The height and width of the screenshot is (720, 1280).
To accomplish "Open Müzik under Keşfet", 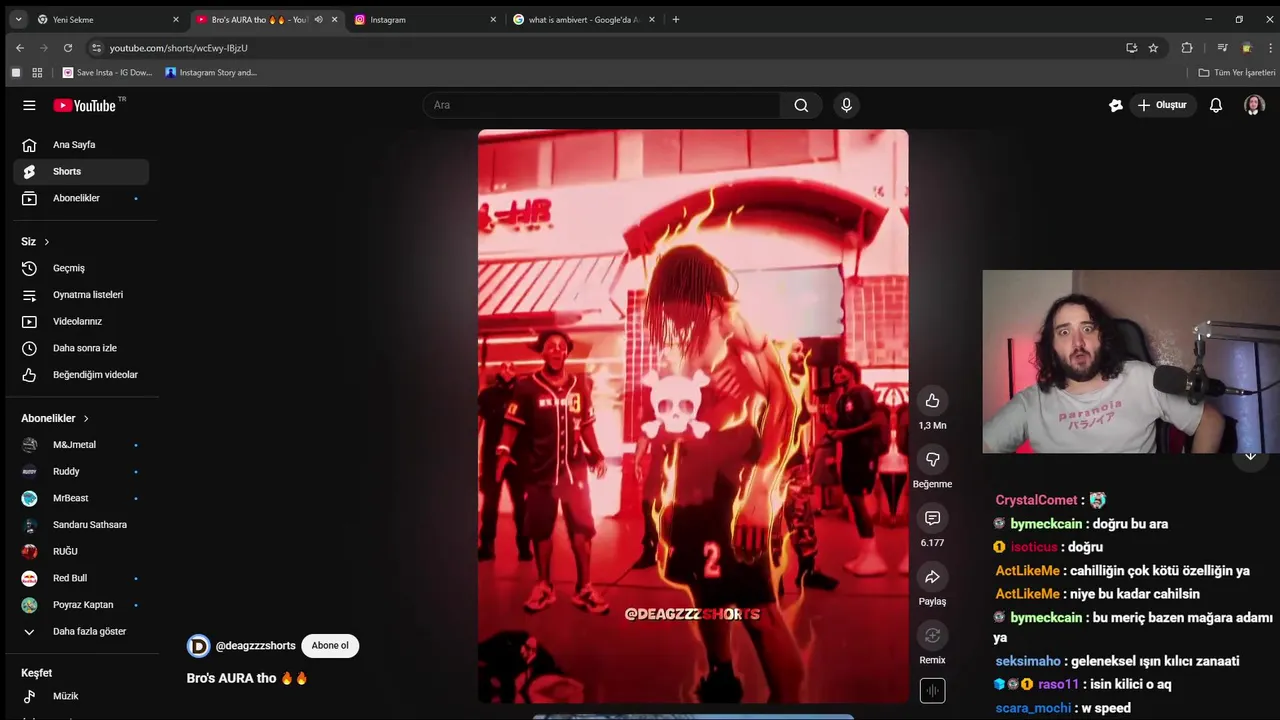I will 81,696.
